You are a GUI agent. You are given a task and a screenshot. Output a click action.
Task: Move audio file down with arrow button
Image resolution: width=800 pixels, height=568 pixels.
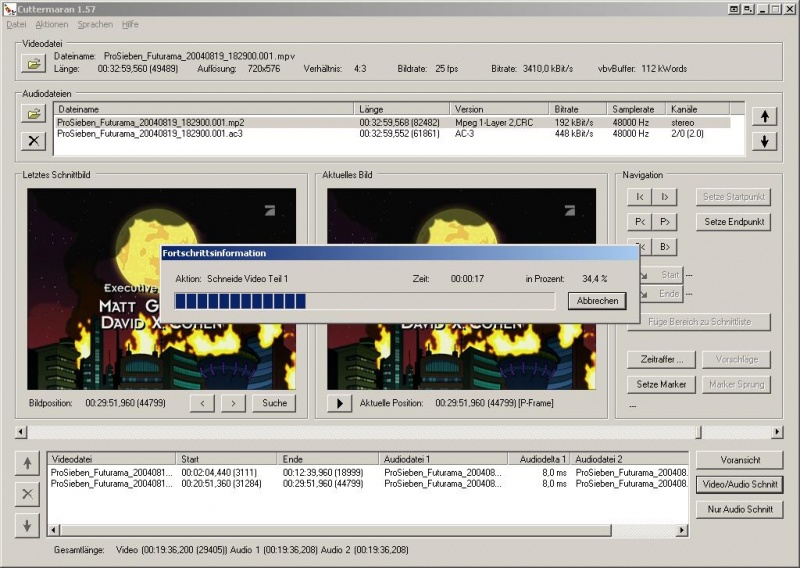[x=764, y=141]
